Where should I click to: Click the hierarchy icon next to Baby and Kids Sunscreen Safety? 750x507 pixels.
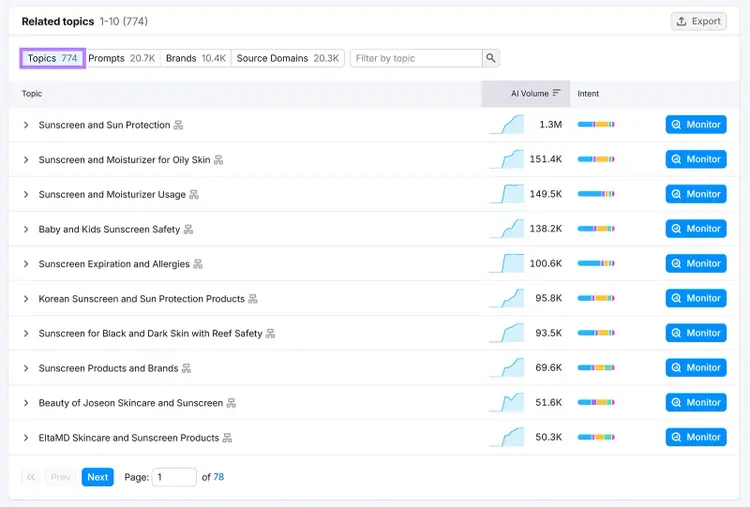(188, 230)
